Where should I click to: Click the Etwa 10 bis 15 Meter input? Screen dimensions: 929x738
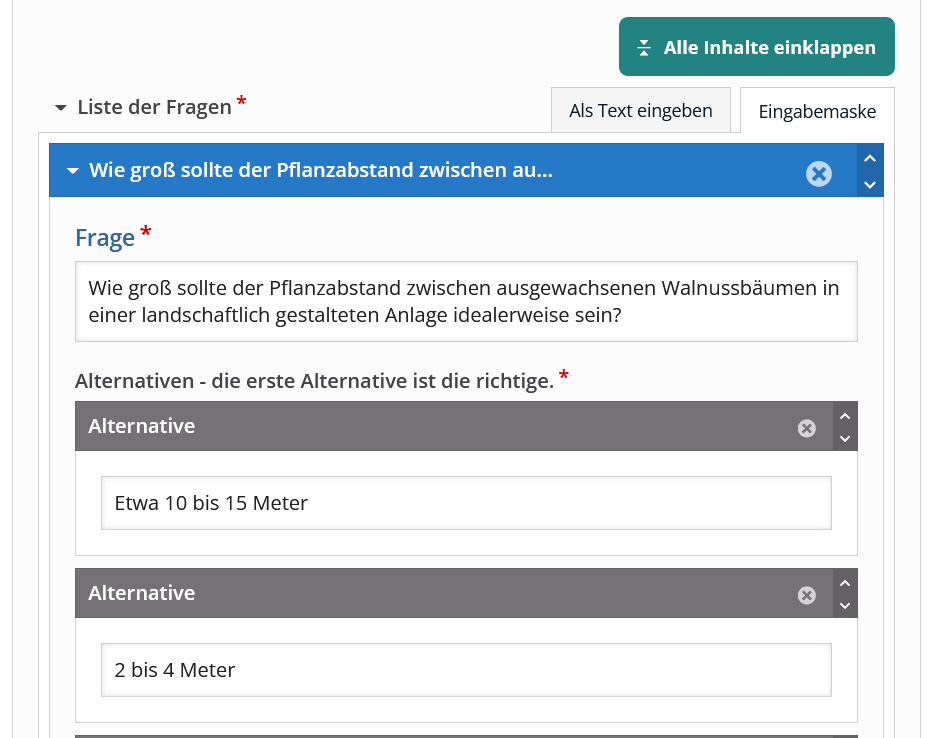465,503
